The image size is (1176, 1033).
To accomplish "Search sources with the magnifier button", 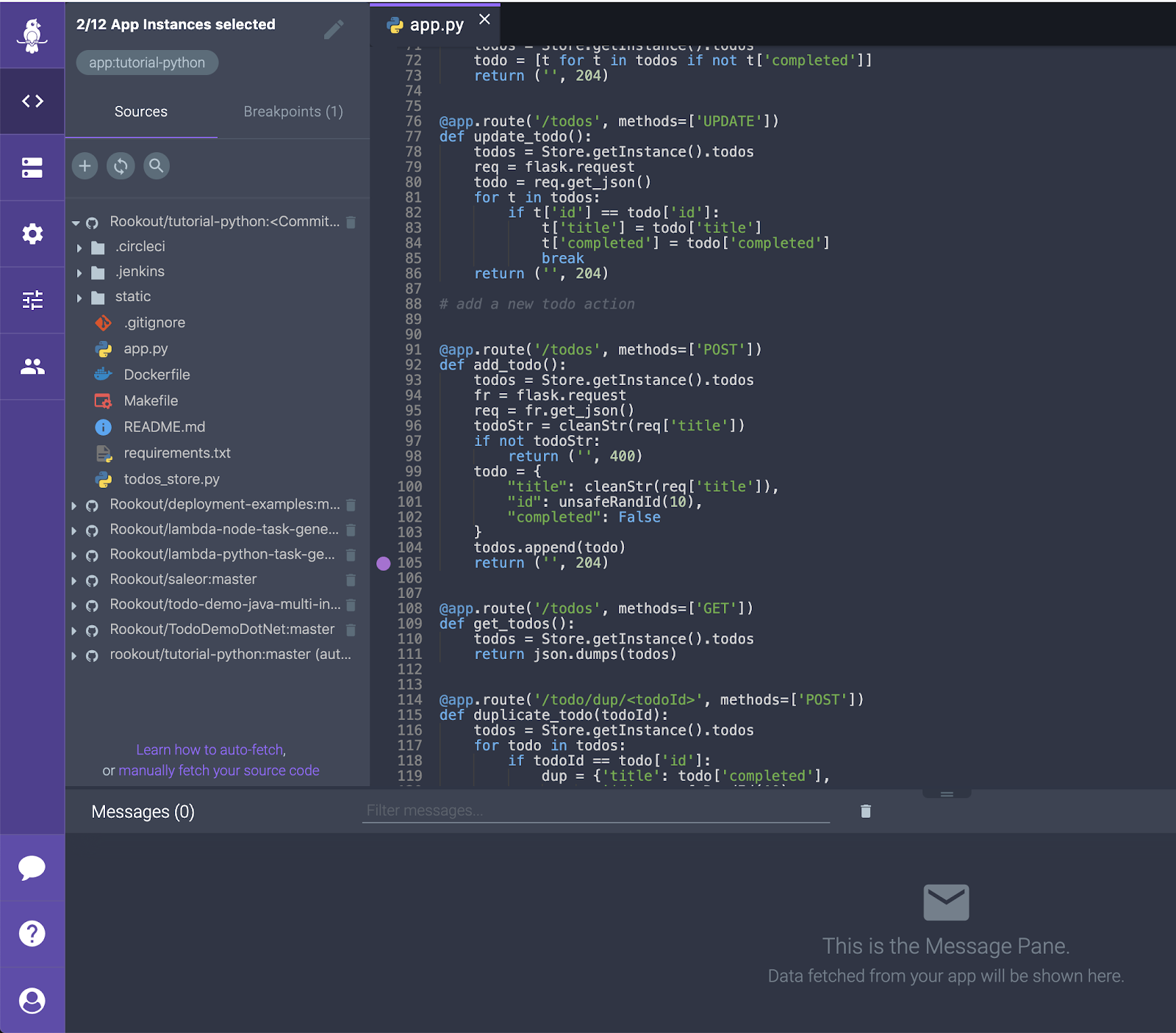I will (x=156, y=166).
